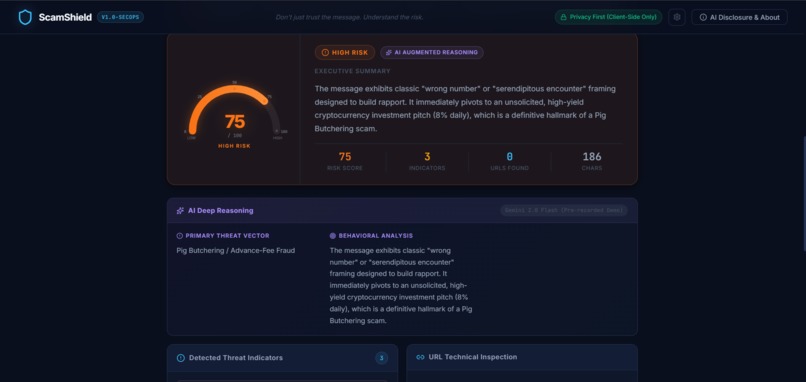The width and height of the screenshot is (806, 382).
Task: Click the sparkle icon in AI Augmented Reasoning badge
Action: point(389,52)
